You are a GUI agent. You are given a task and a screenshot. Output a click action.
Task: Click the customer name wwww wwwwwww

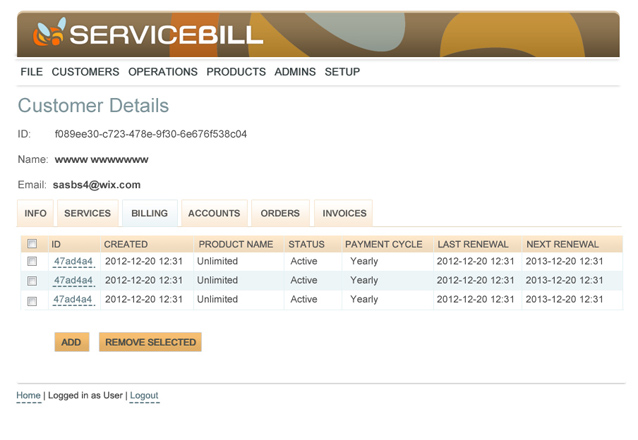pyautogui.click(x=102, y=160)
